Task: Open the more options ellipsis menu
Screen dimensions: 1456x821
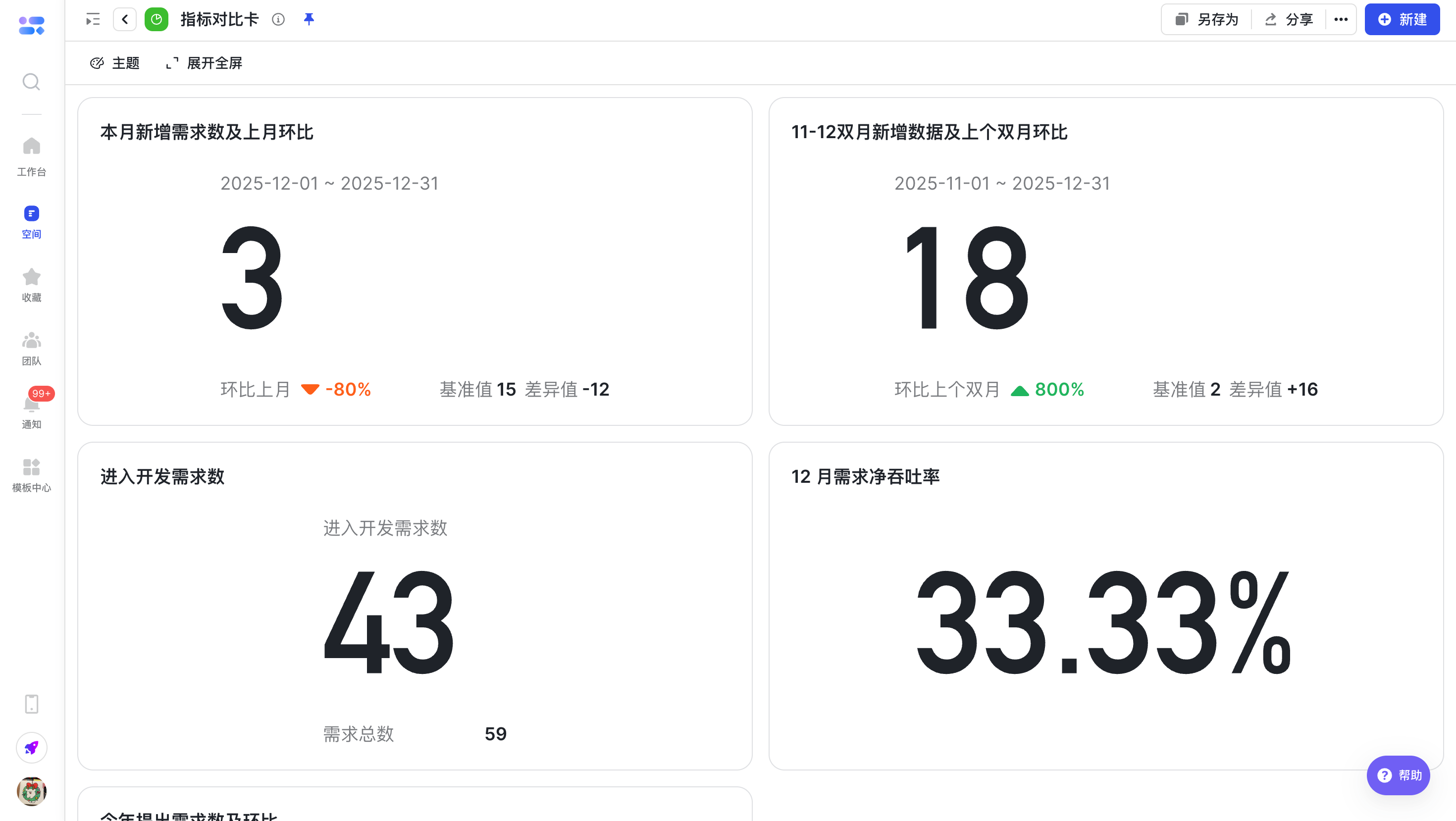Action: click(1341, 20)
